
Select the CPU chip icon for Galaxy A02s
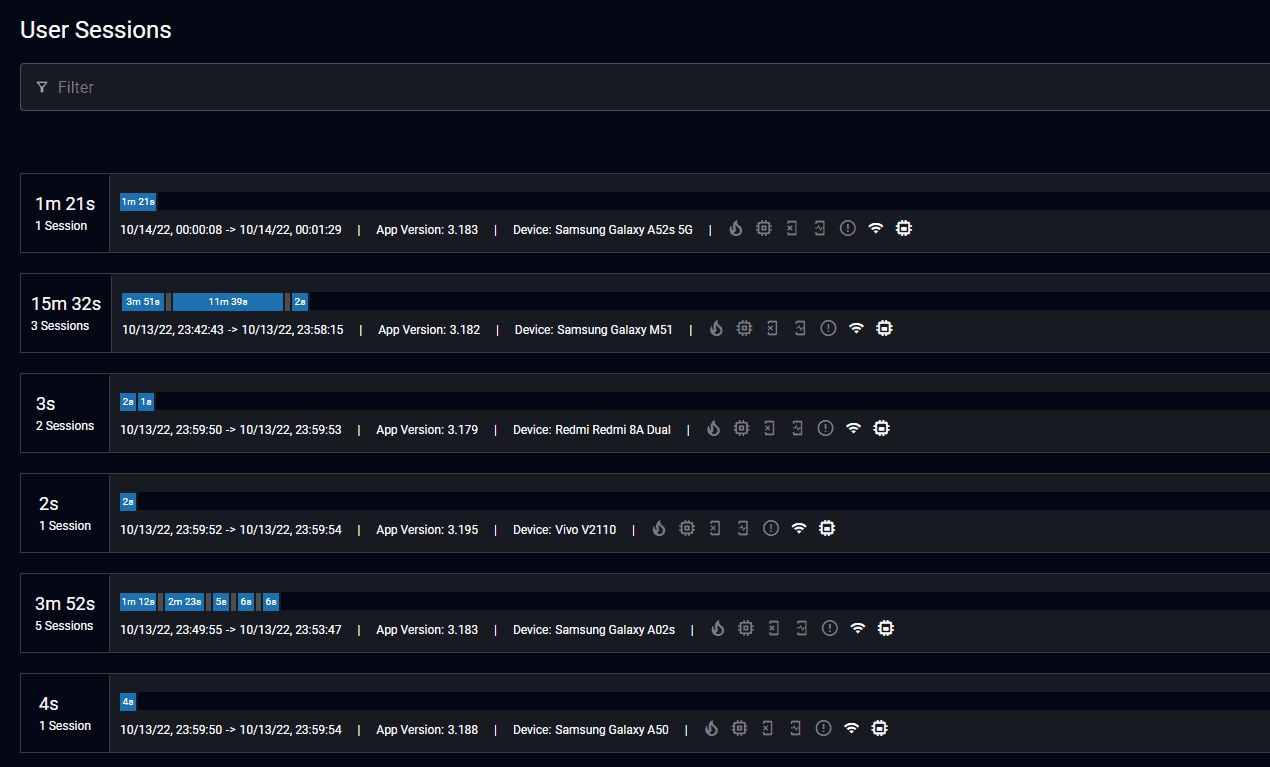(x=745, y=628)
